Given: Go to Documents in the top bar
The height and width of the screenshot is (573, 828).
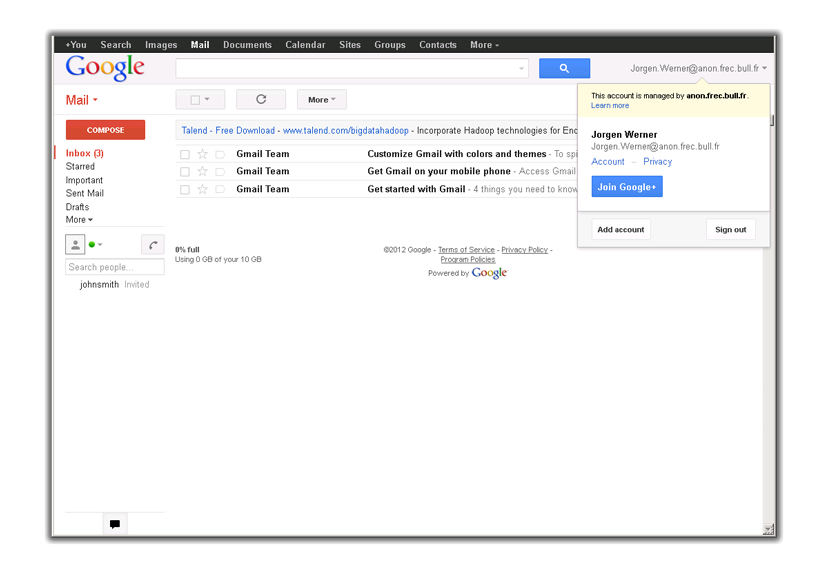Looking at the screenshot, I should click(247, 45).
